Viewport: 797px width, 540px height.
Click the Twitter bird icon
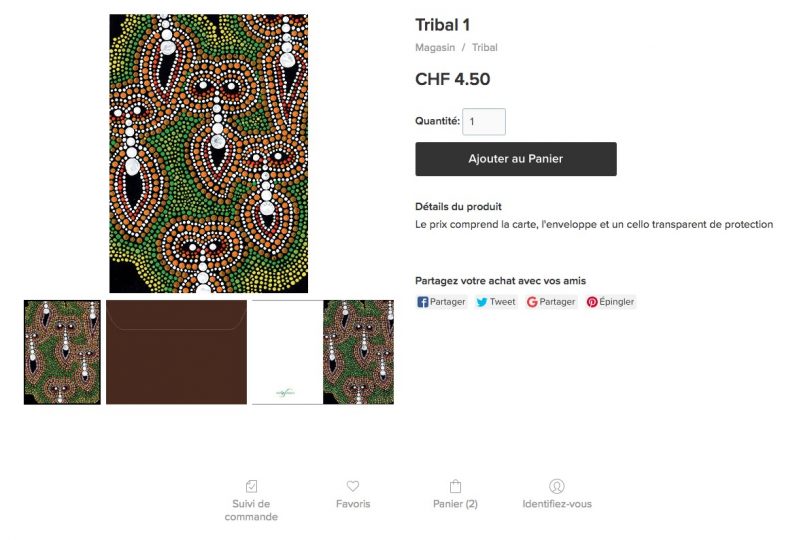pyautogui.click(x=481, y=302)
